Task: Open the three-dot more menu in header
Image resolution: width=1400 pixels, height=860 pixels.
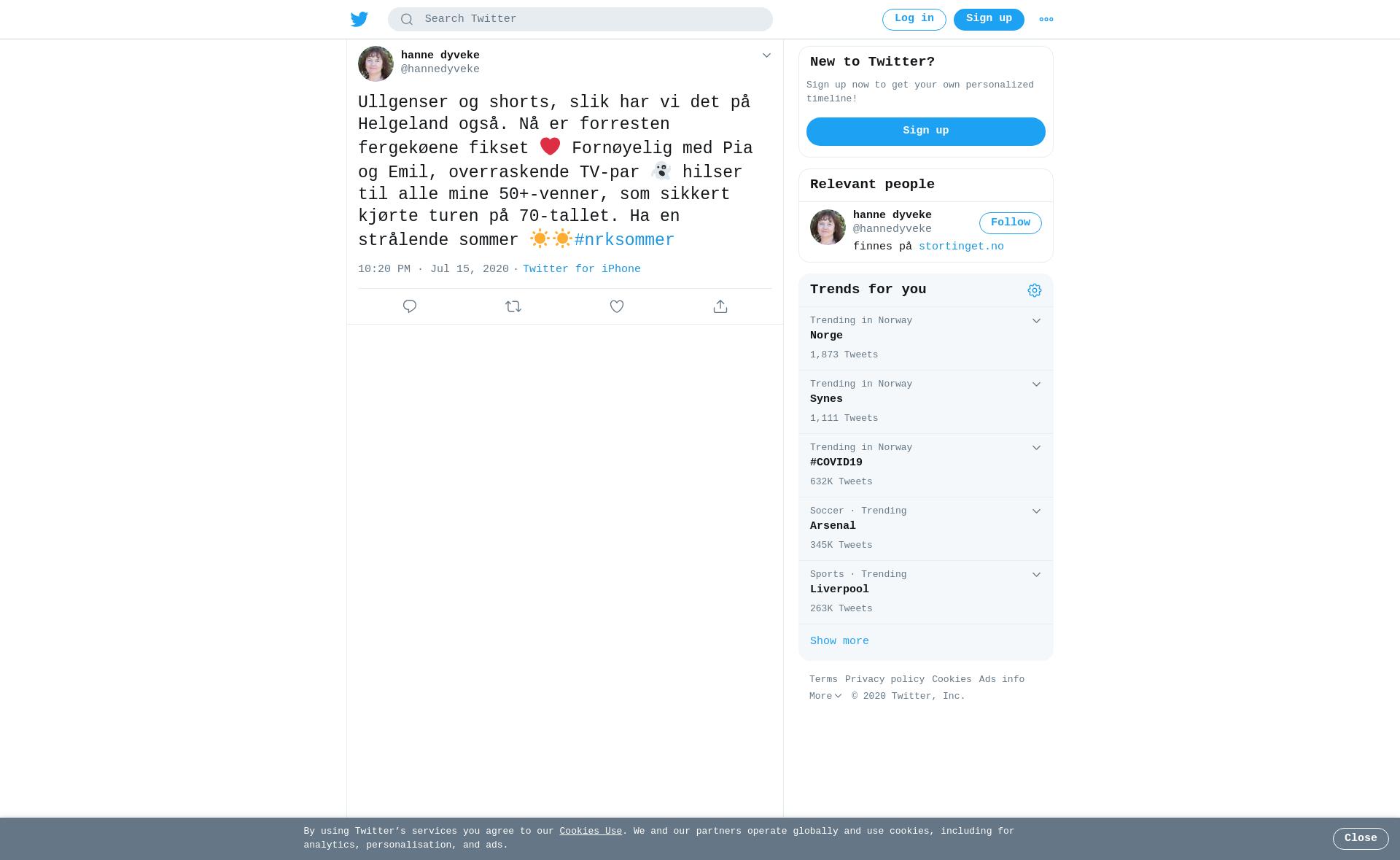Action: (1046, 20)
